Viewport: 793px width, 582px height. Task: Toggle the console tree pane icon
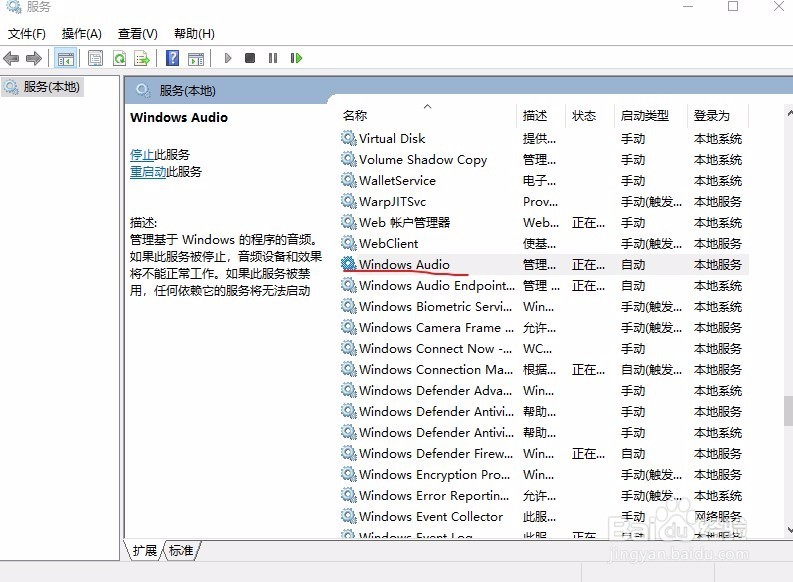tap(65, 59)
